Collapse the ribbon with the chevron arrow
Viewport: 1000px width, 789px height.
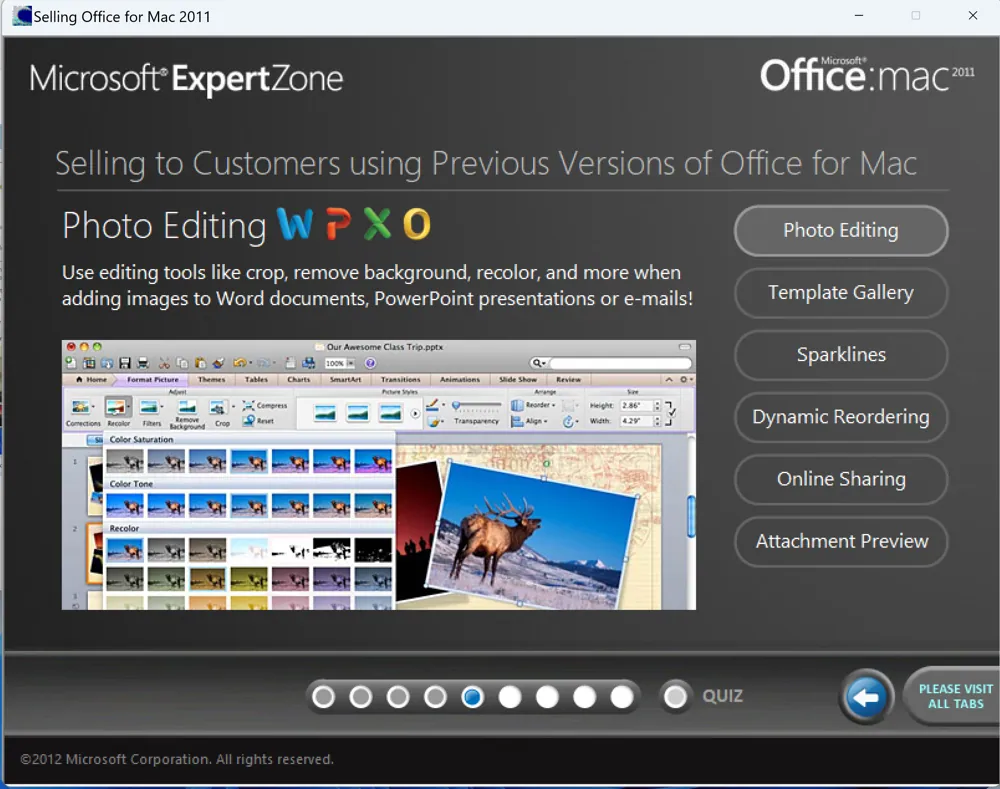tap(669, 380)
